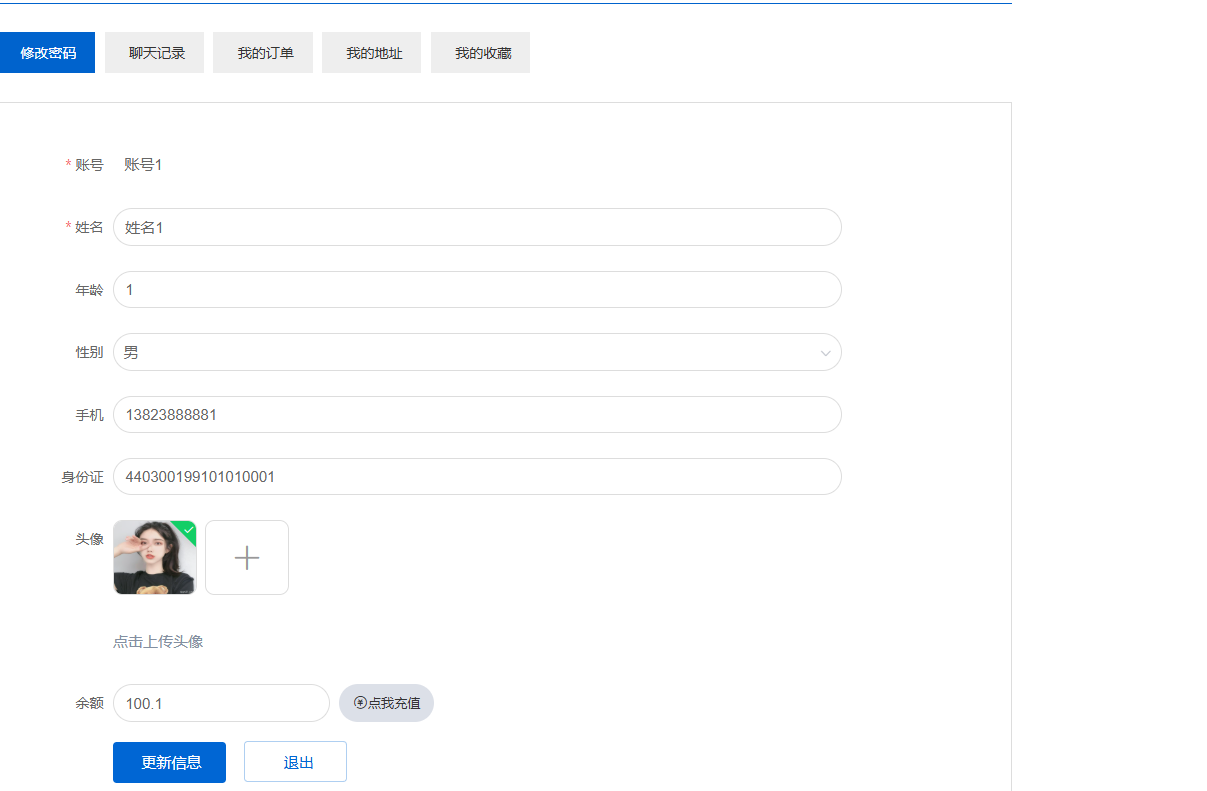
Task: Focus the 余额 balance input field
Action: click(x=221, y=703)
